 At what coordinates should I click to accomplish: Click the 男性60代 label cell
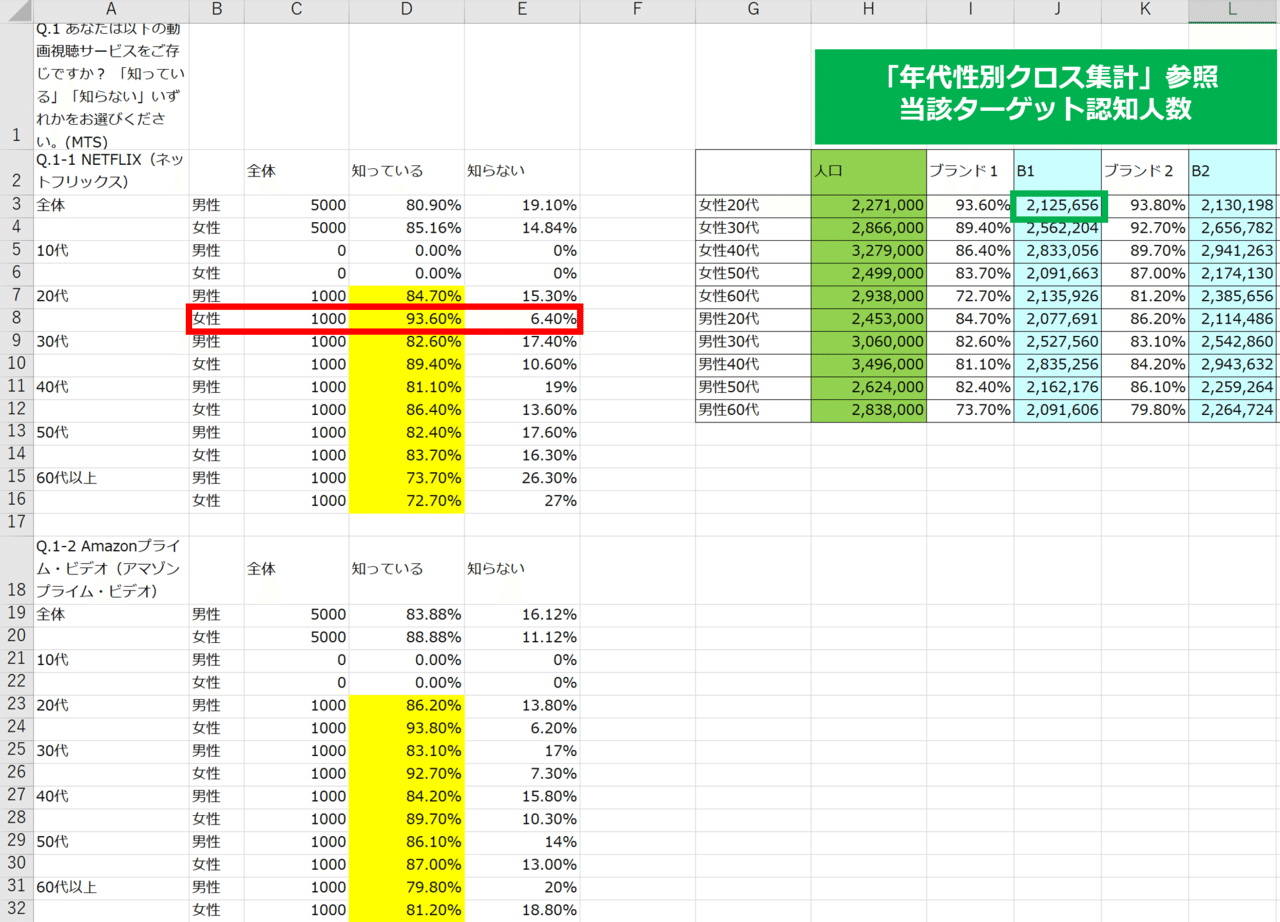coord(753,410)
